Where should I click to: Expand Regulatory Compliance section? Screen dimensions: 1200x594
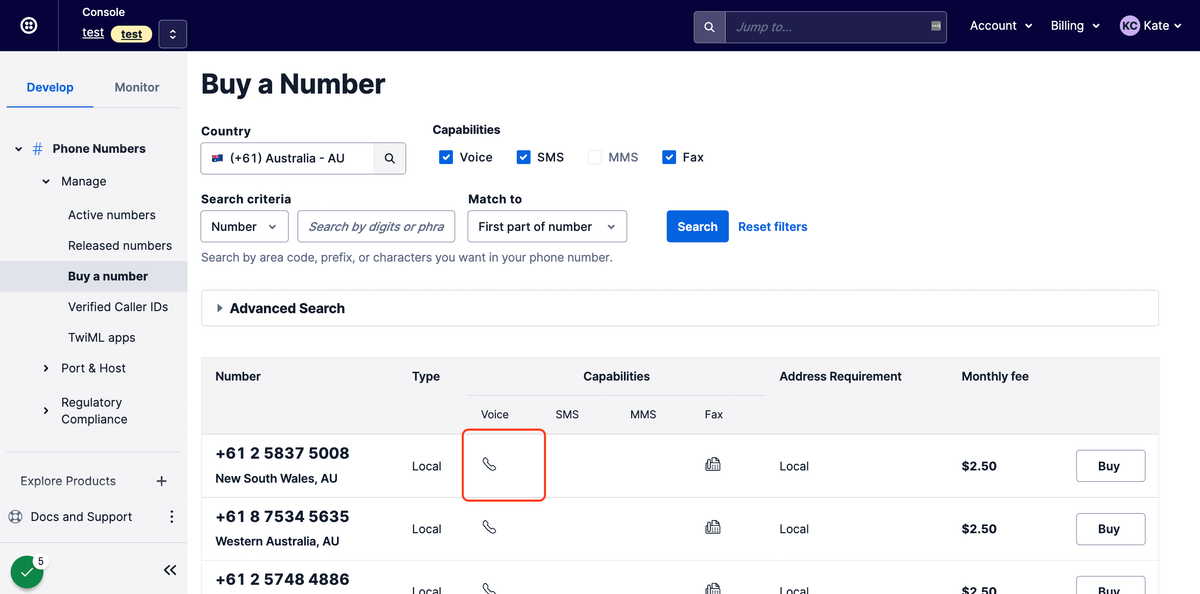tap(46, 411)
